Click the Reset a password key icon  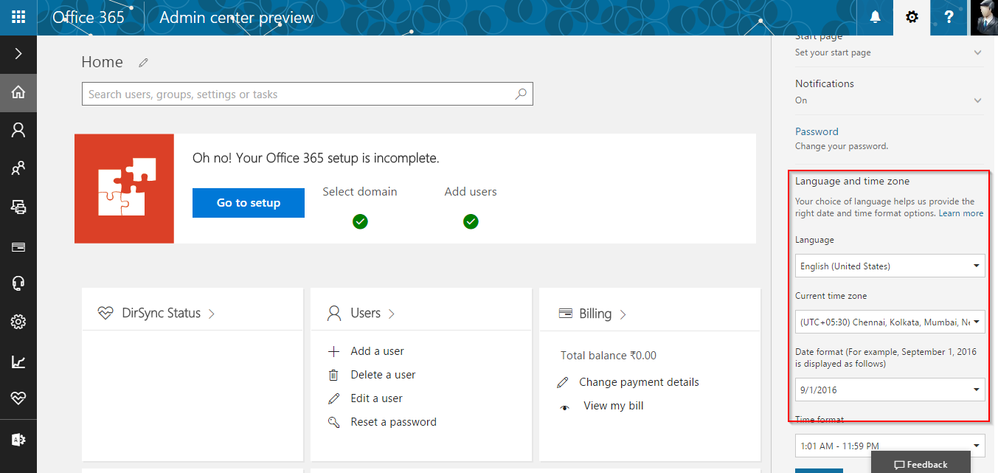(x=334, y=422)
